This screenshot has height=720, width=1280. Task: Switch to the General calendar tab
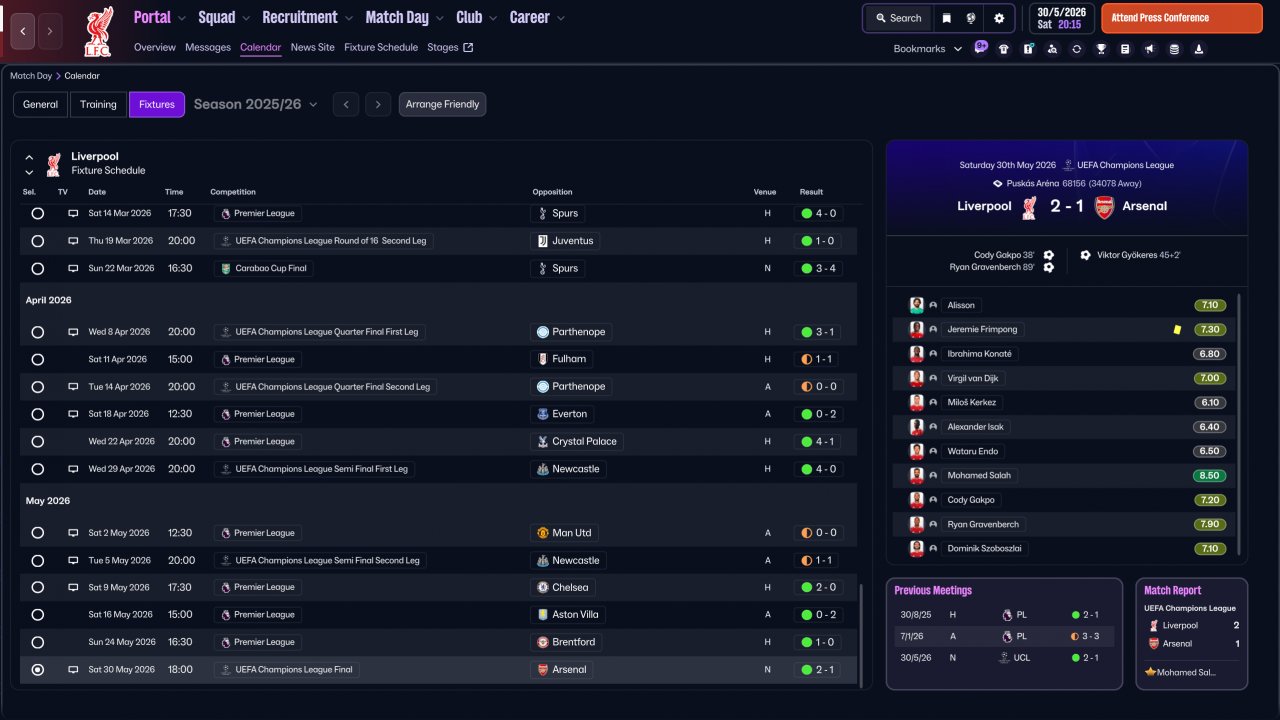click(x=41, y=104)
